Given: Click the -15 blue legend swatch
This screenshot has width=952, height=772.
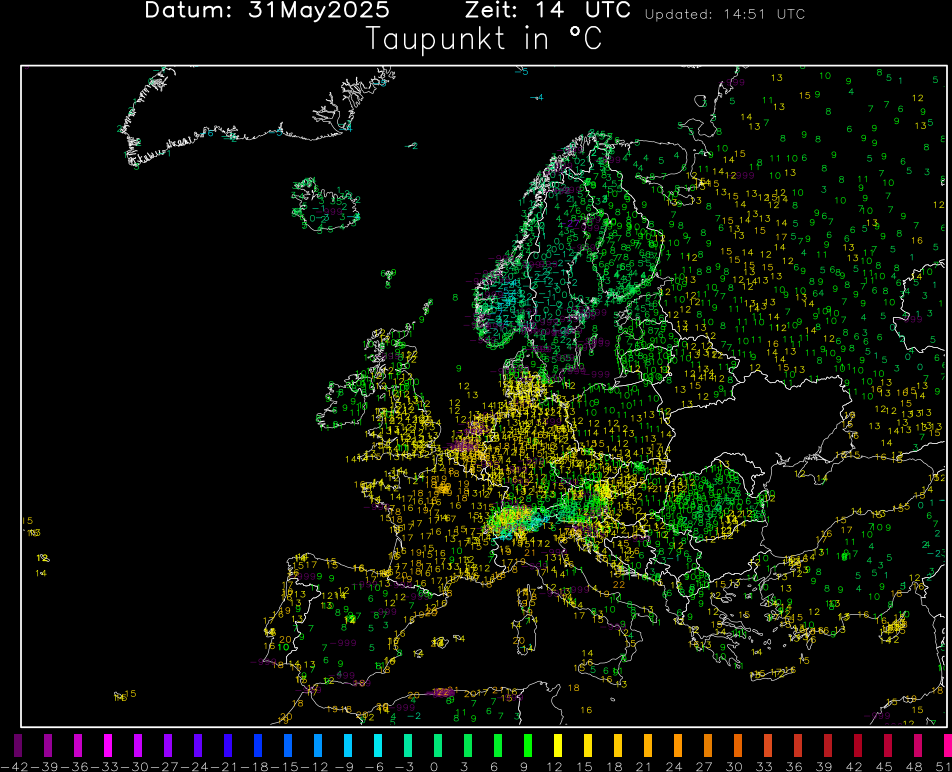Looking at the screenshot, I should (x=288, y=745).
